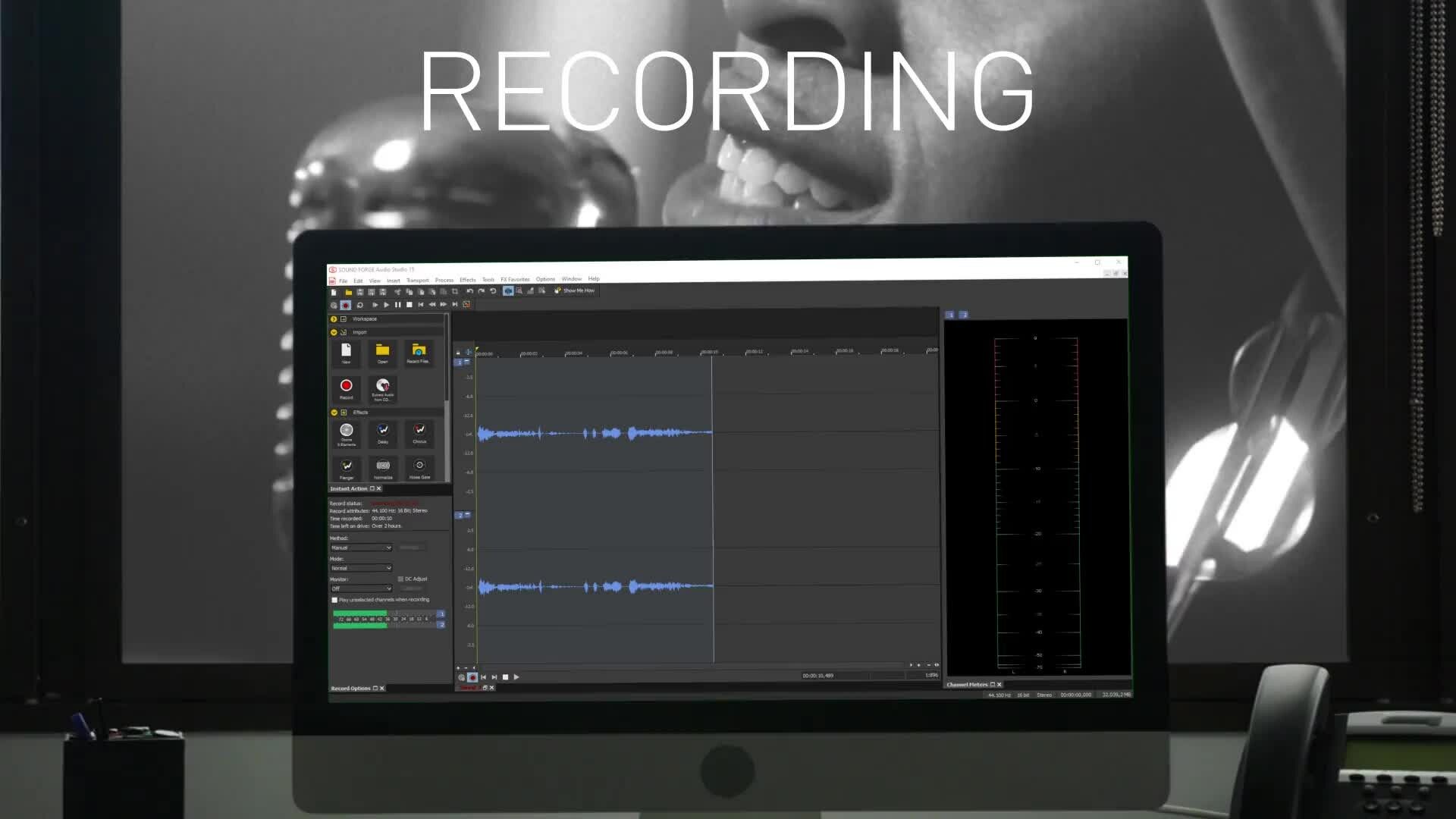The height and width of the screenshot is (819, 1456).
Task: Click the red Record icon in Import panel
Action: (346, 386)
